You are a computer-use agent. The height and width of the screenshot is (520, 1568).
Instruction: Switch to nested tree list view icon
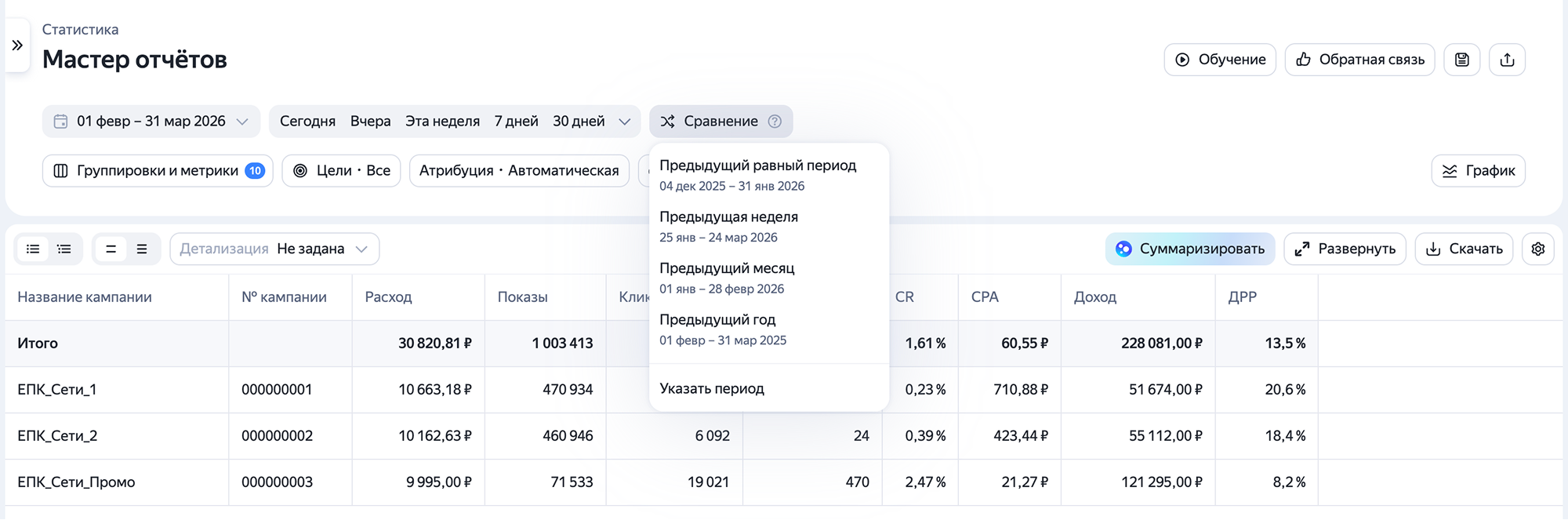64,249
